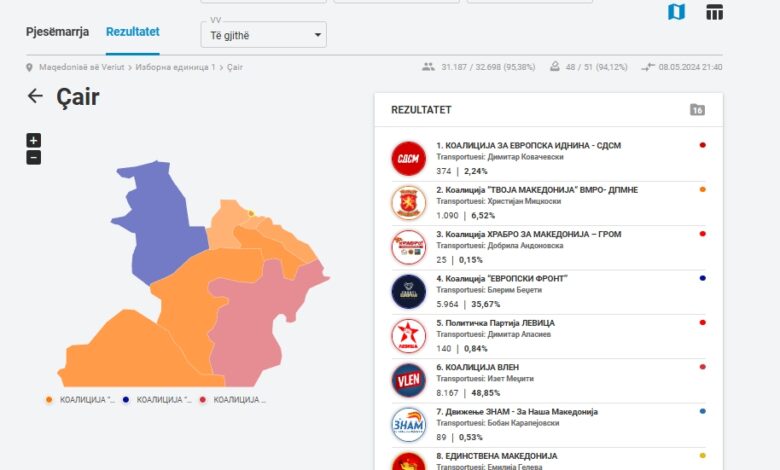Click the ZNAM party logo
The image size is (780, 470).
408,424
